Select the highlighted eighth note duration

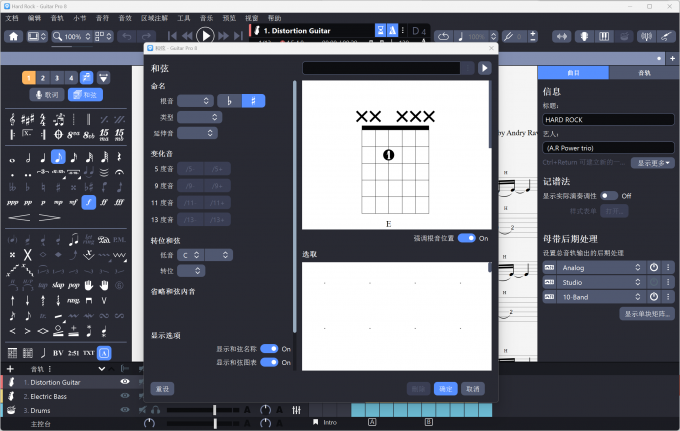tap(58, 157)
